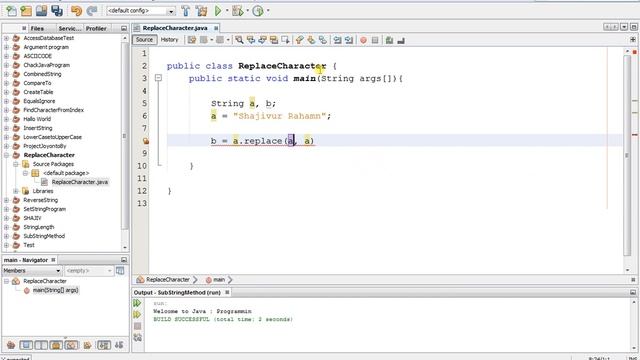Expand the StringLength project
This screenshot has height=360, width=640.
pos(6,227)
